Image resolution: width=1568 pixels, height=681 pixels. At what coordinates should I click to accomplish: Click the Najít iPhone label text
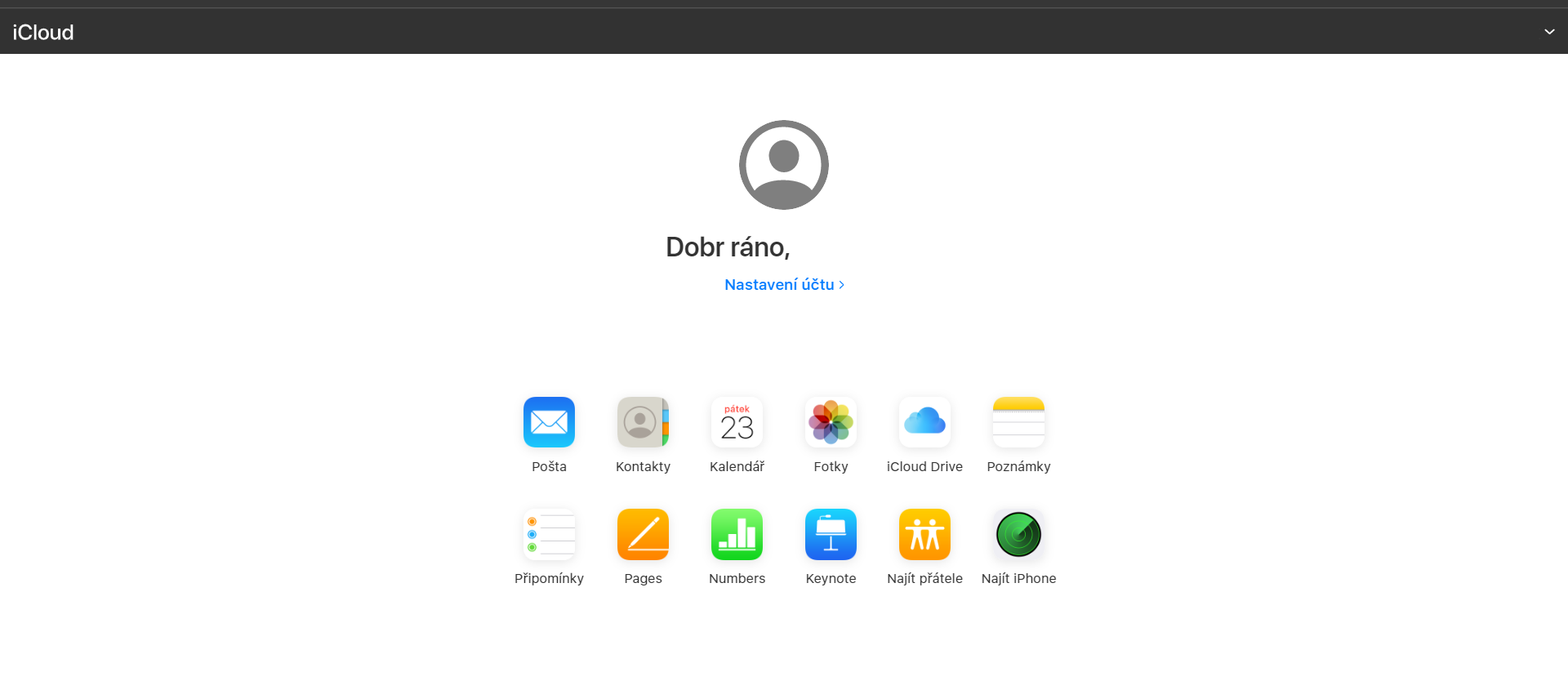click(x=1018, y=579)
